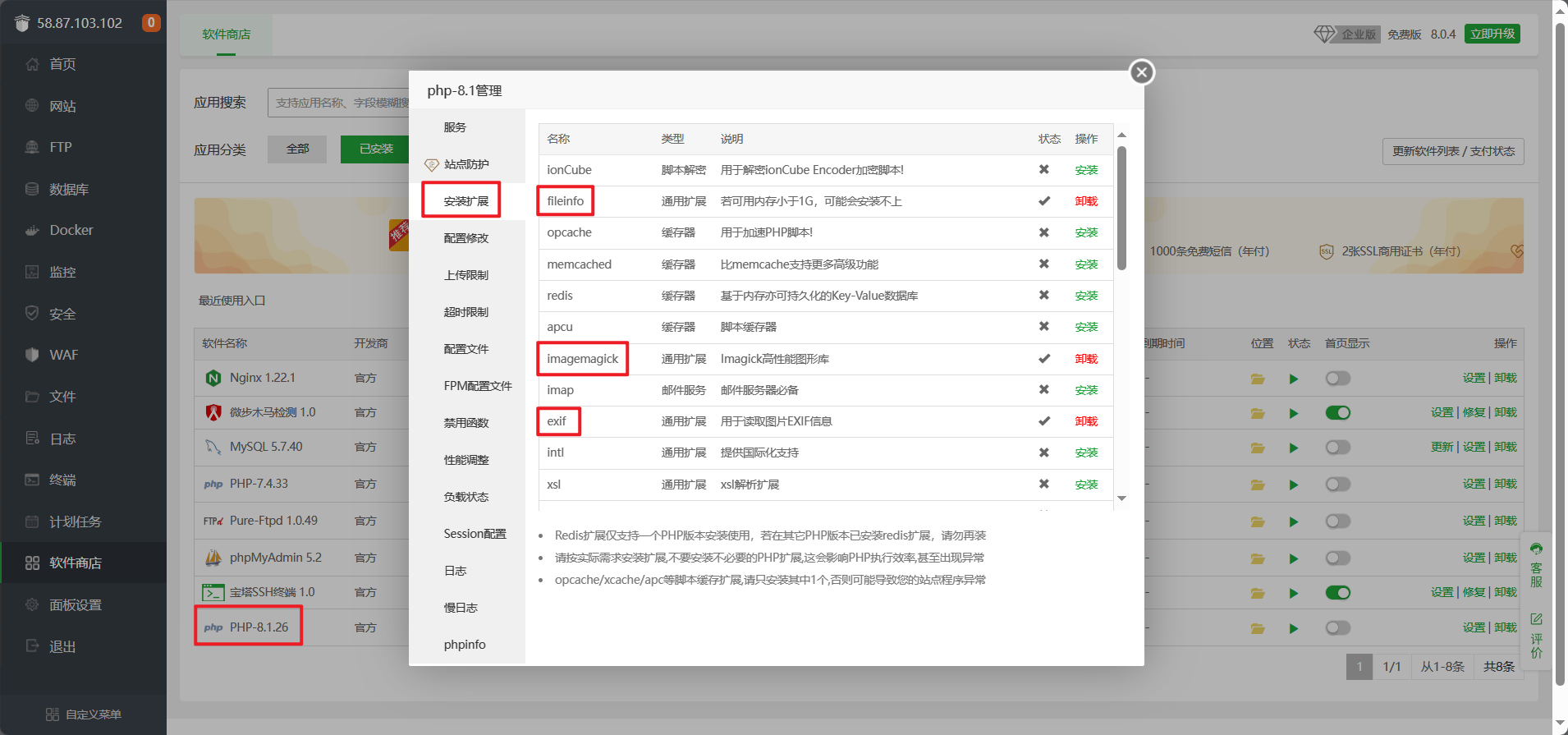
Task: Toggle homepage display for Pure-Ftpd 1.0.49
Action: [1337, 521]
